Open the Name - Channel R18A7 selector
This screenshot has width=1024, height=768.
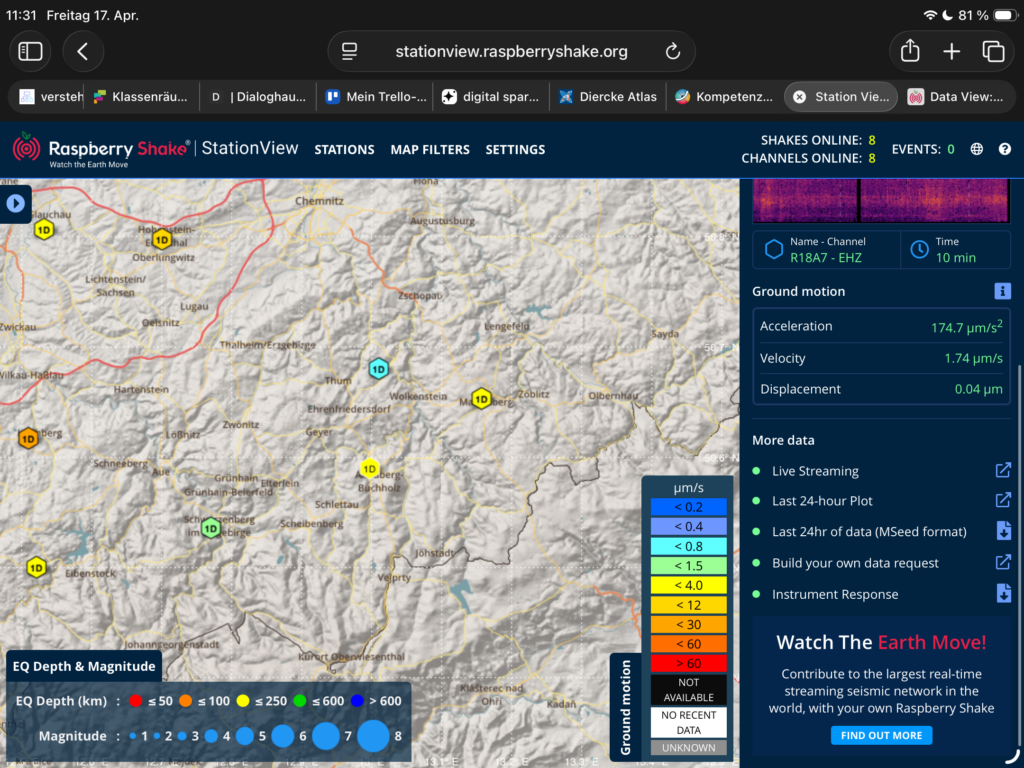point(826,250)
